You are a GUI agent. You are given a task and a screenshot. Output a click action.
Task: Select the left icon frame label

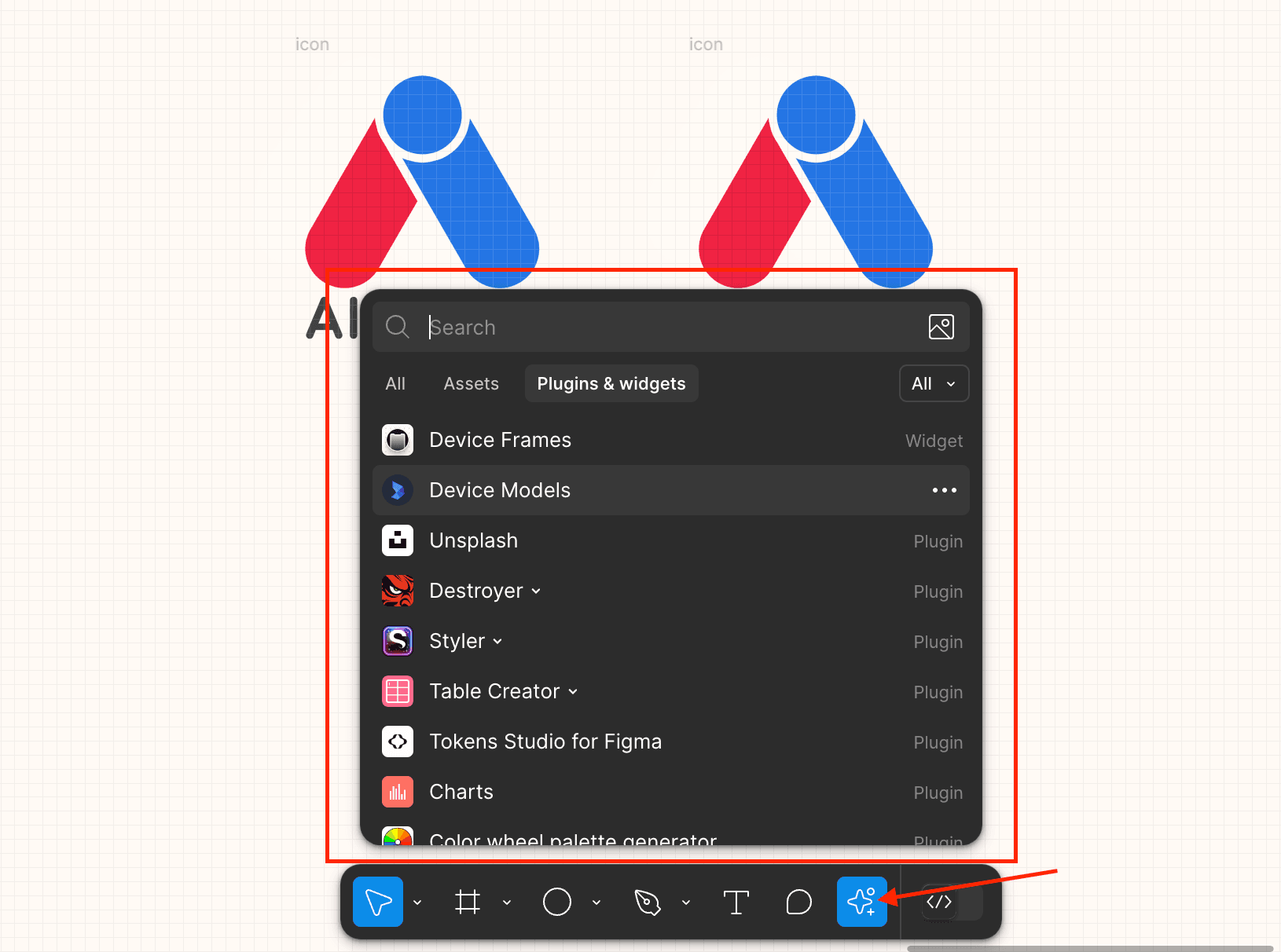[x=312, y=45]
